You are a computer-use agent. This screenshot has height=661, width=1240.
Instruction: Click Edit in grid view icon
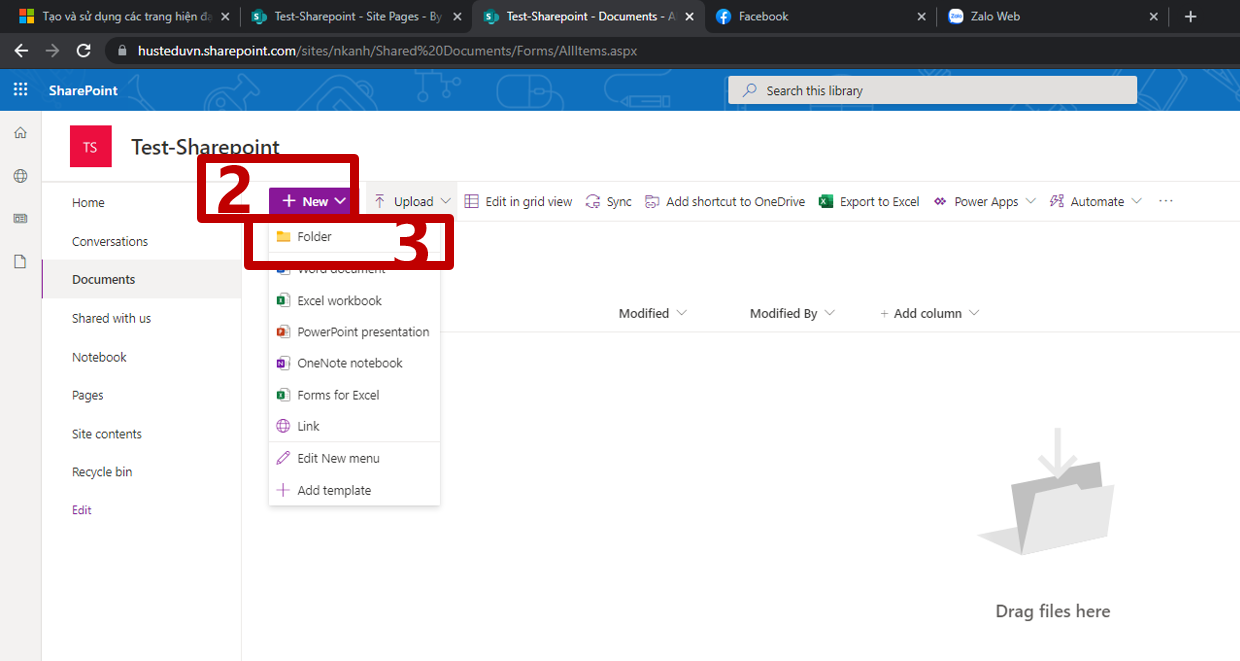(x=472, y=202)
